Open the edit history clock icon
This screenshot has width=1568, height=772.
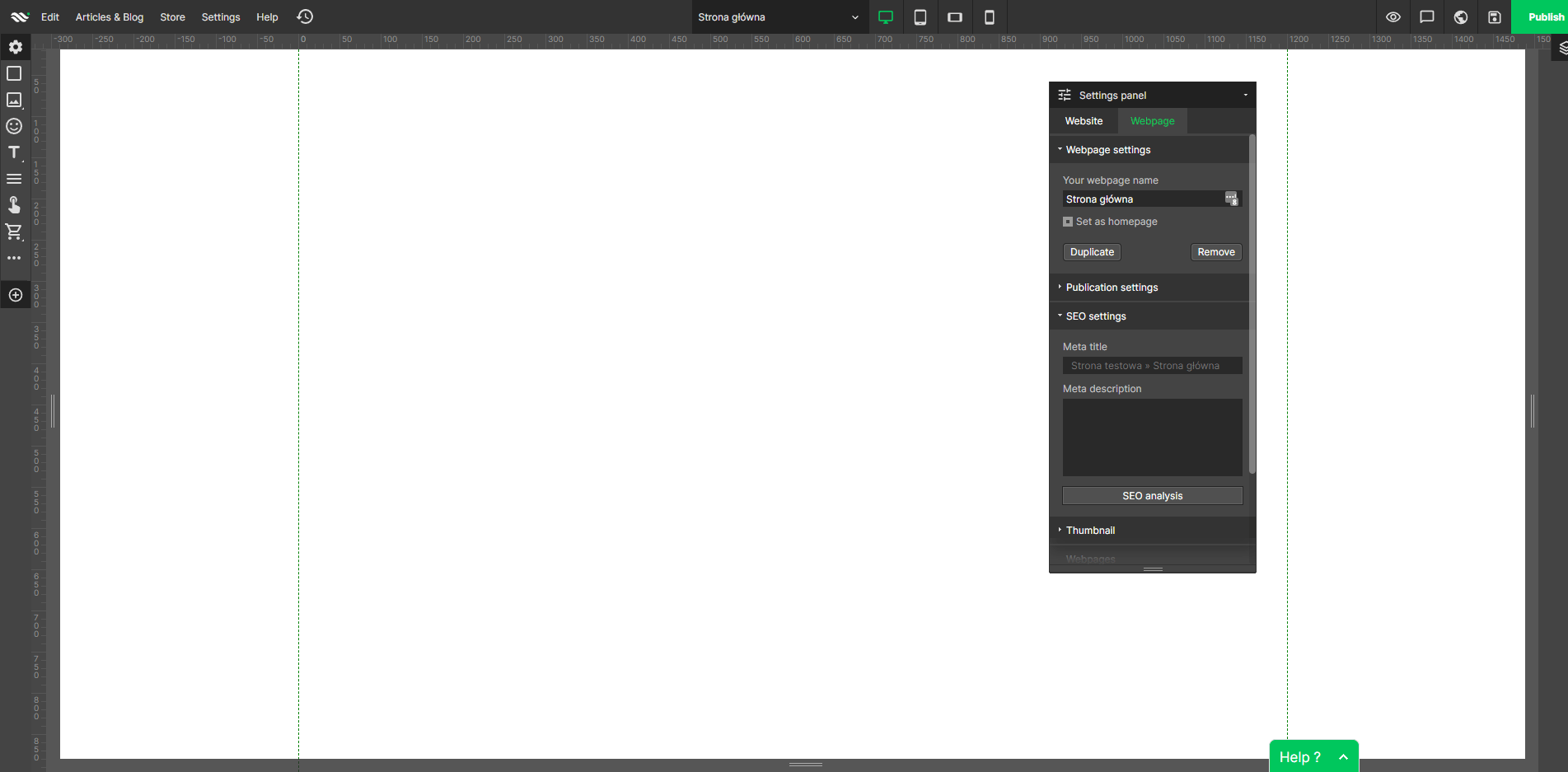304,16
